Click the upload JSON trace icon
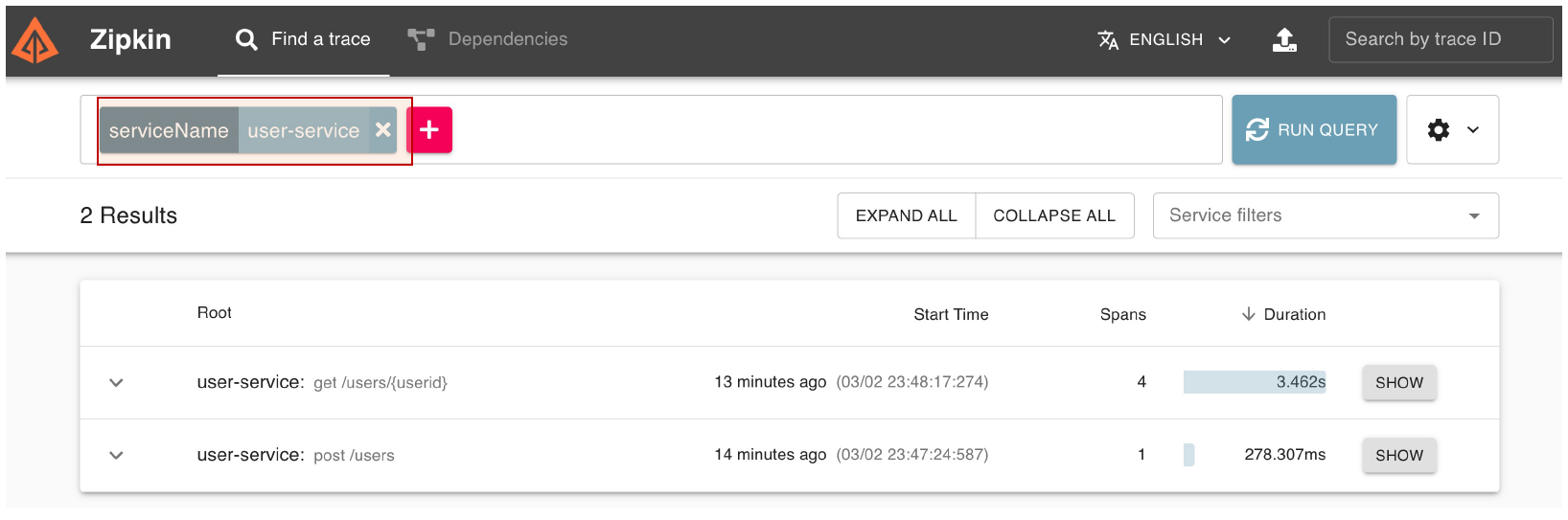Image resolution: width=1568 pixels, height=520 pixels. 1284,39
